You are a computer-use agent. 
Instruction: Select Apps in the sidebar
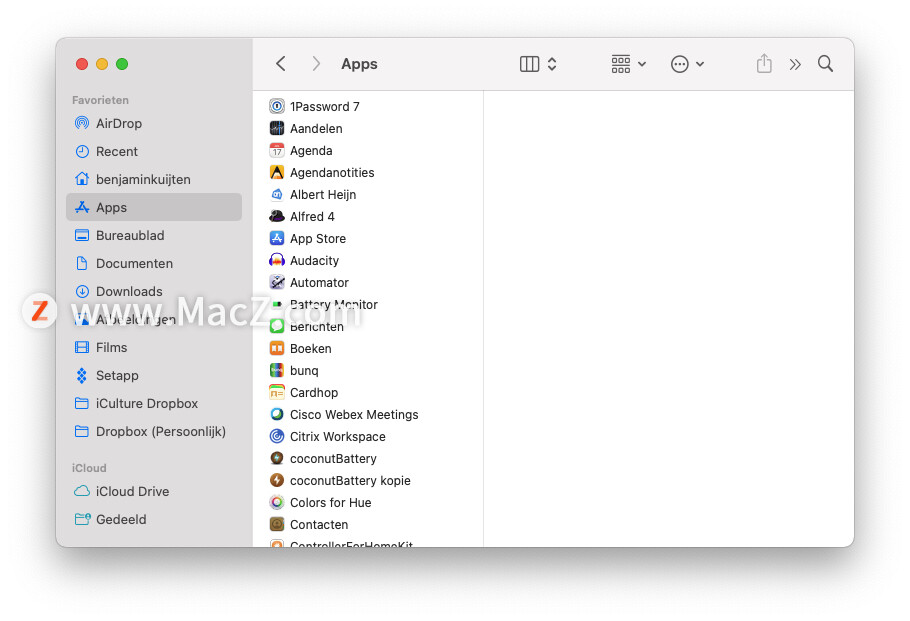[154, 207]
